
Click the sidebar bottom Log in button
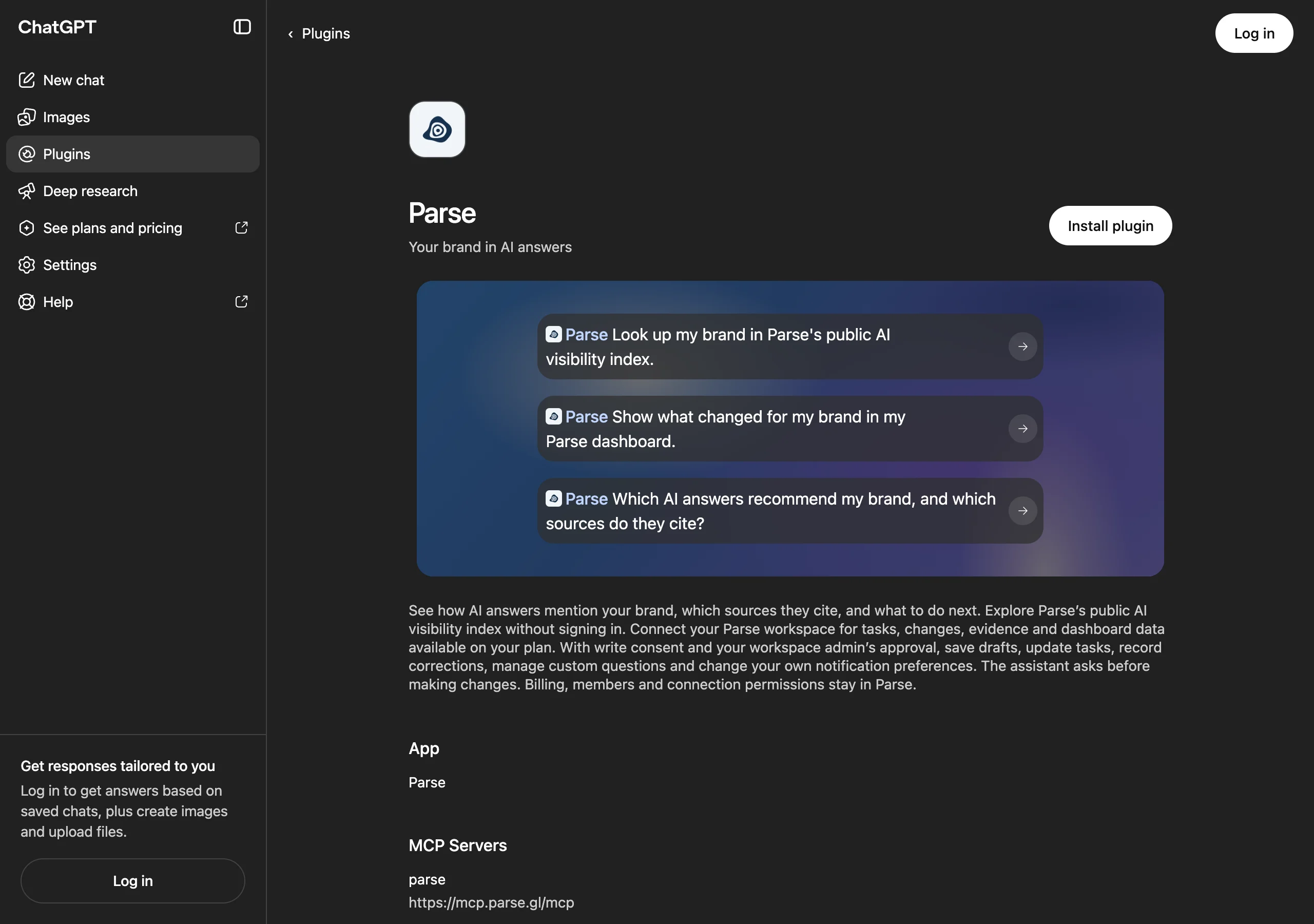tap(133, 880)
